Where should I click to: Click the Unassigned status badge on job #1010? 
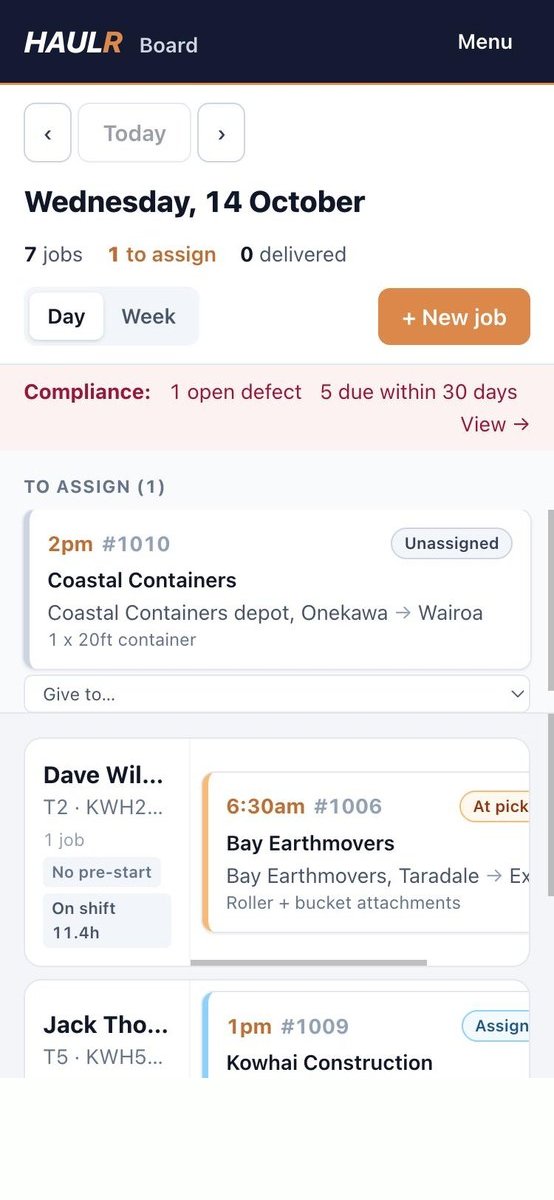click(451, 543)
